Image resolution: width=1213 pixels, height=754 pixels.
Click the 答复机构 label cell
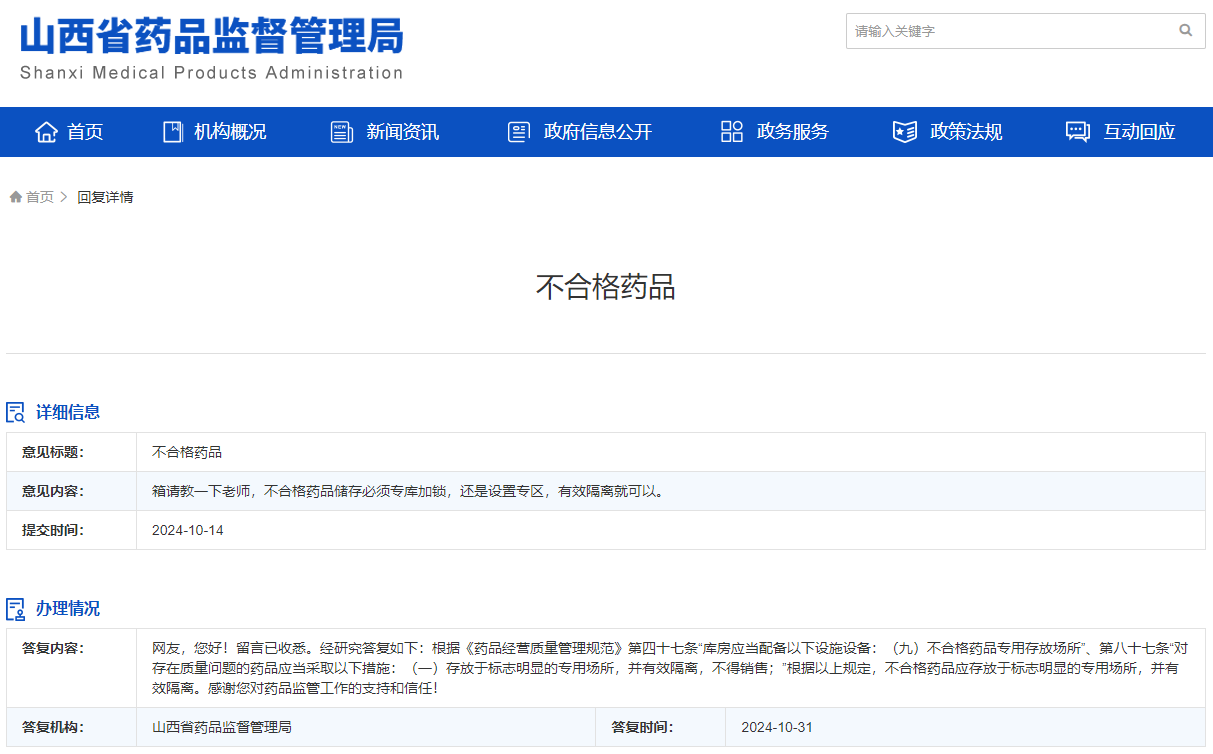[x=72, y=727]
